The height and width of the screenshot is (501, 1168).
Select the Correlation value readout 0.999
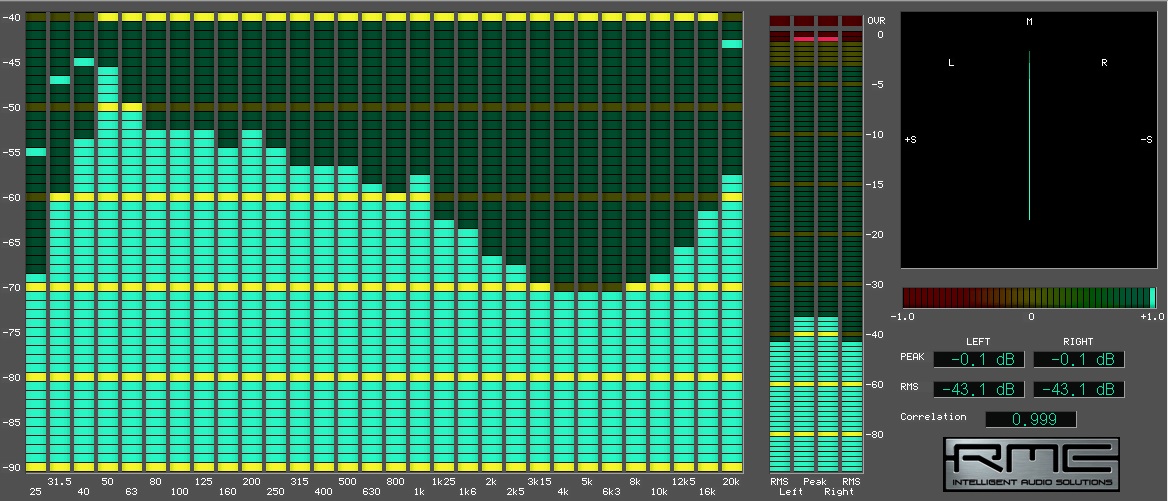(1031, 419)
